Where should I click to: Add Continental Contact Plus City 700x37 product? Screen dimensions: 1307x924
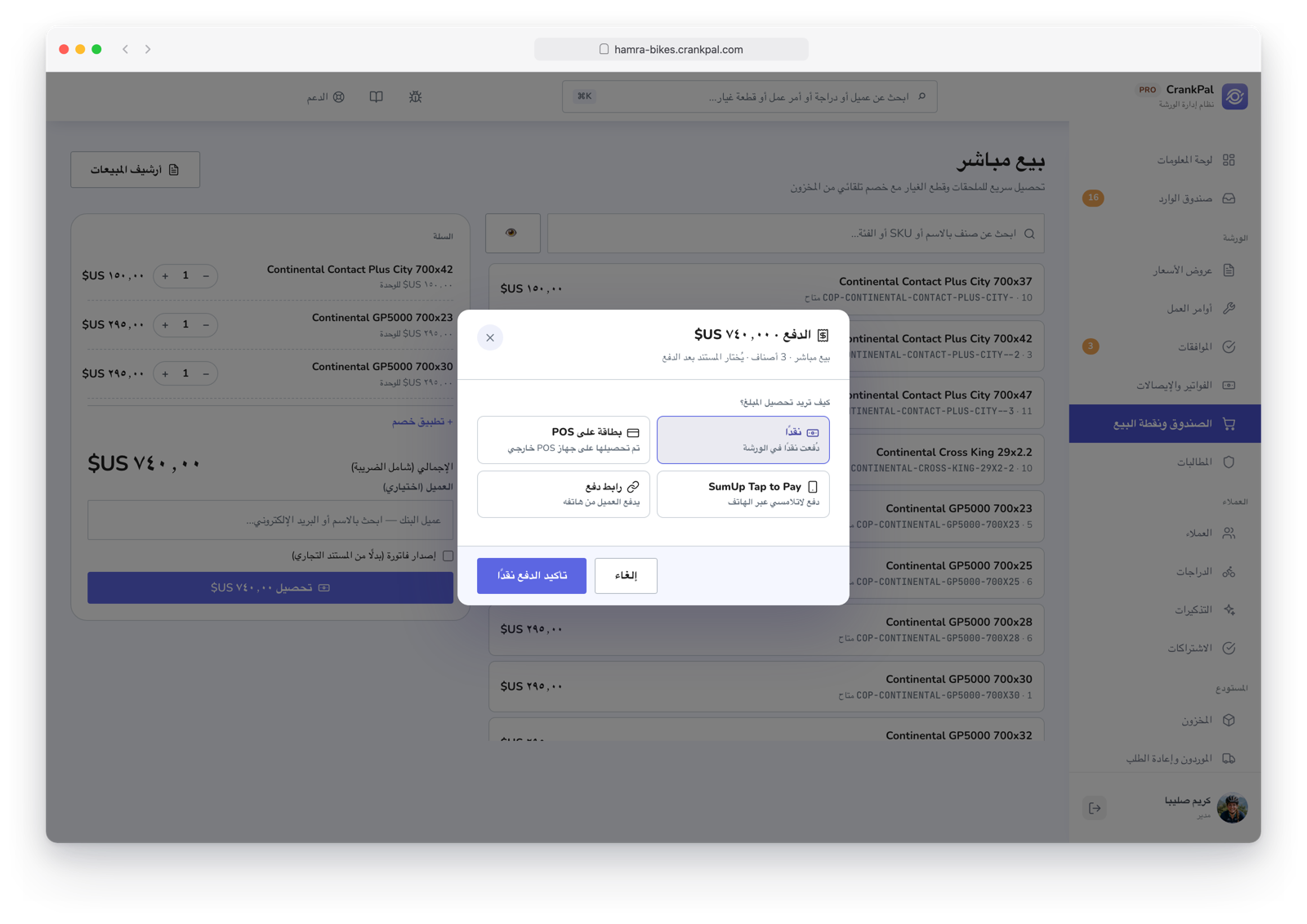click(x=766, y=289)
